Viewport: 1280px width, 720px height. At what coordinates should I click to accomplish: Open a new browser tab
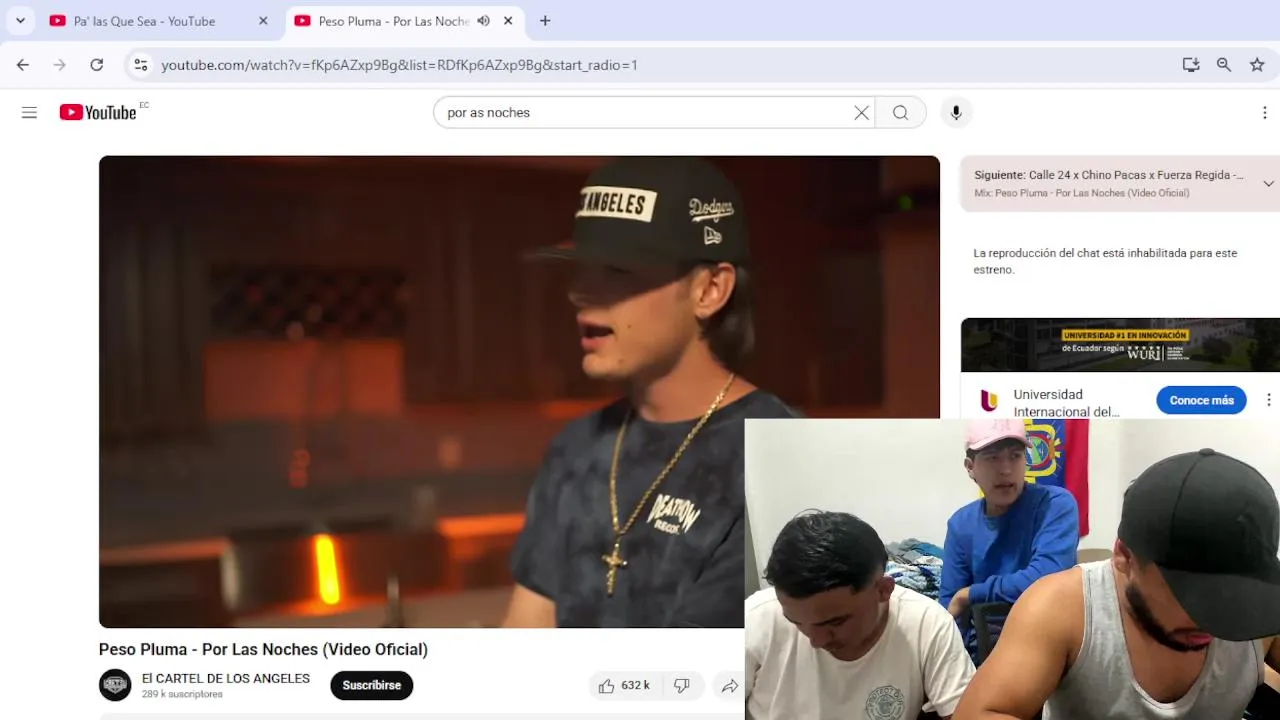545,21
